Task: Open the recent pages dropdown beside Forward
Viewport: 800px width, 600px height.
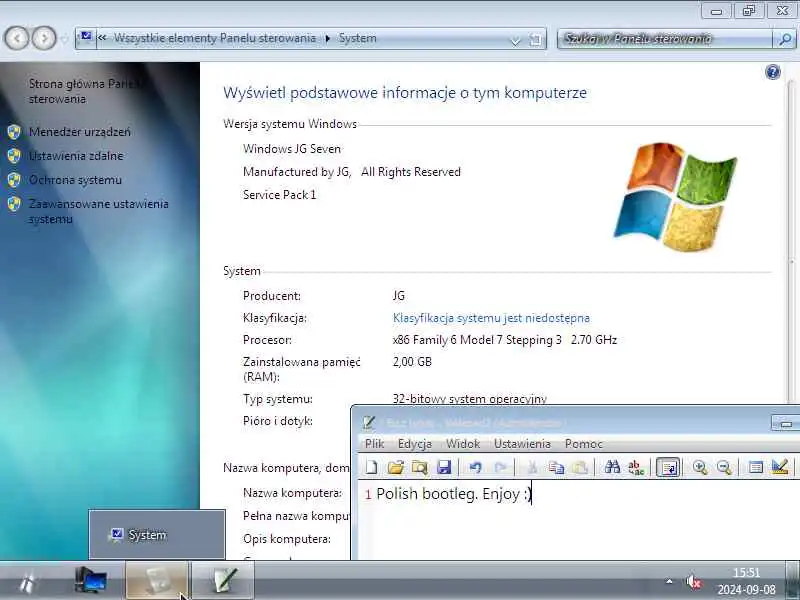Action: [x=64, y=39]
